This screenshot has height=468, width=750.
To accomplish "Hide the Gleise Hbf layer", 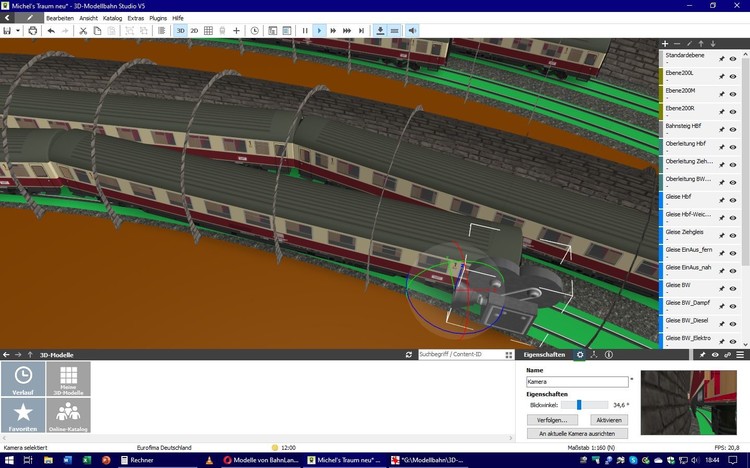I will [x=733, y=200].
